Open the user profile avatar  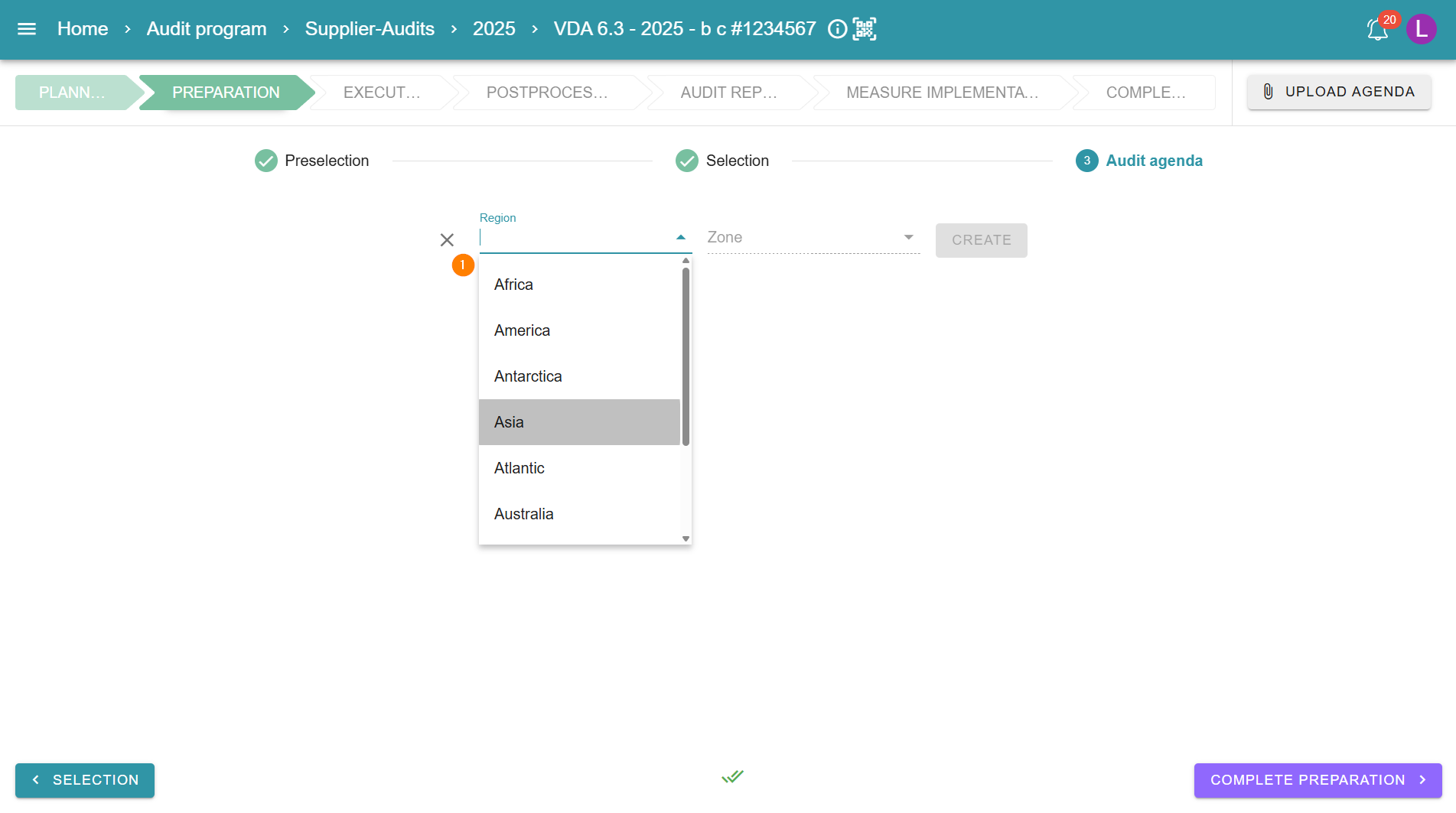tap(1421, 29)
